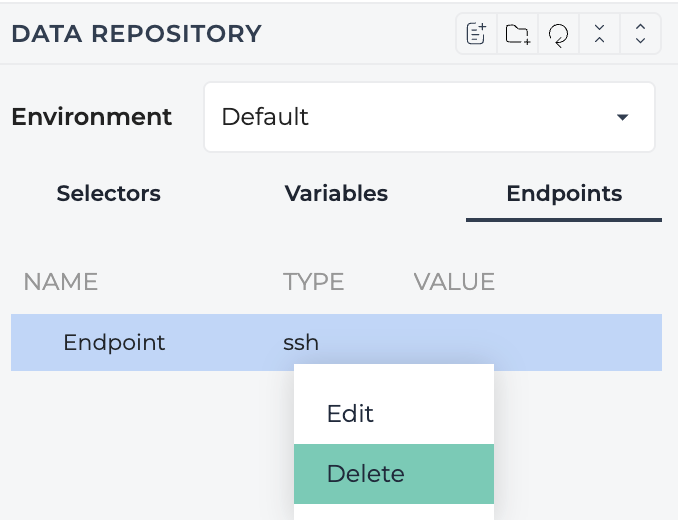Select the row named Endpoint
The width and height of the screenshot is (678, 520).
tap(336, 342)
